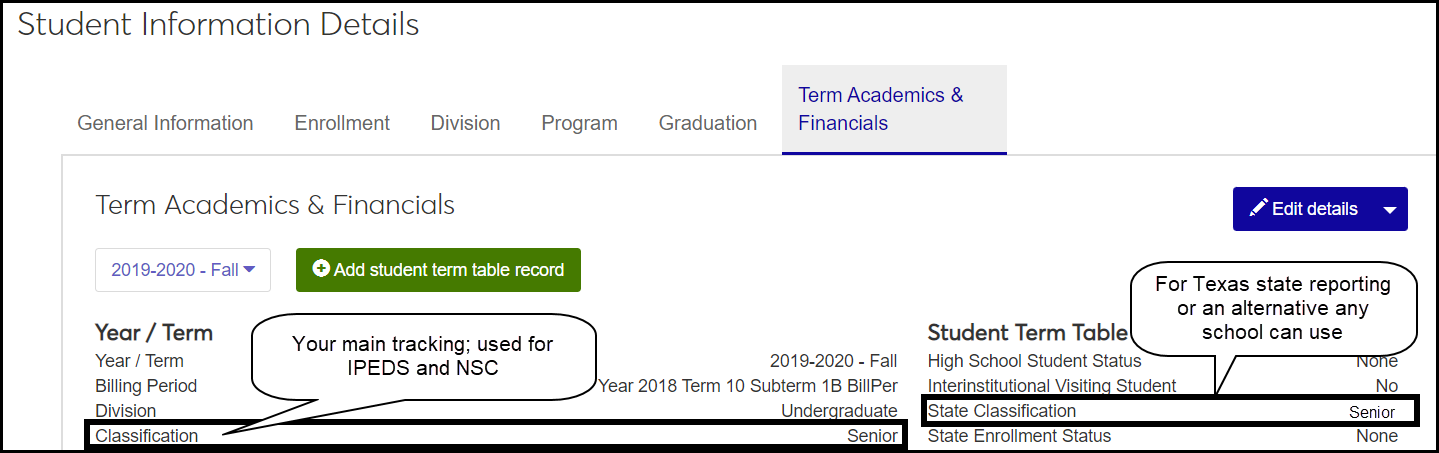The image size is (1439, 453).
Task: Open the Enrollment tab
Action: pyautogui.click(x=342, y=123)
